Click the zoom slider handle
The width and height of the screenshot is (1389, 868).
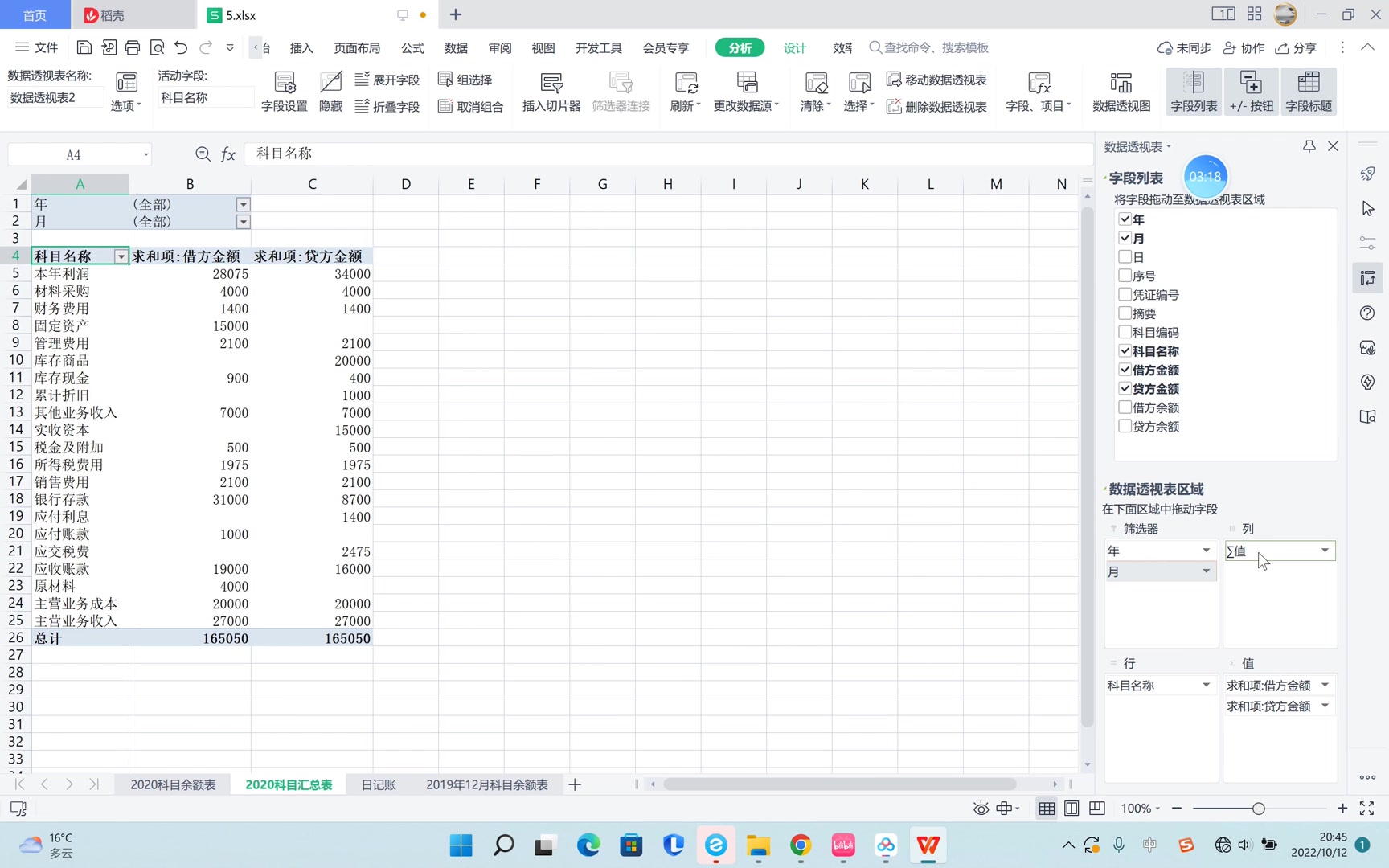[x=1259, y=809]
